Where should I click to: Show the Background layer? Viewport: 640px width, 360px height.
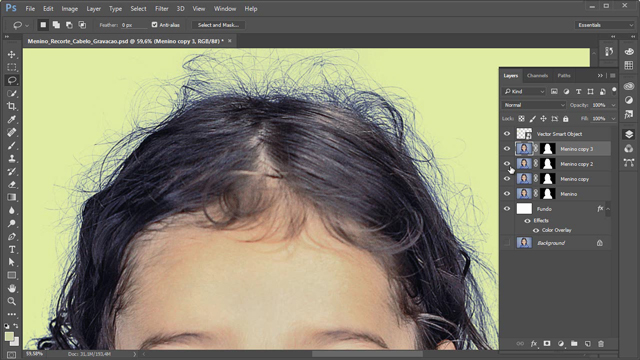point(507,243)
